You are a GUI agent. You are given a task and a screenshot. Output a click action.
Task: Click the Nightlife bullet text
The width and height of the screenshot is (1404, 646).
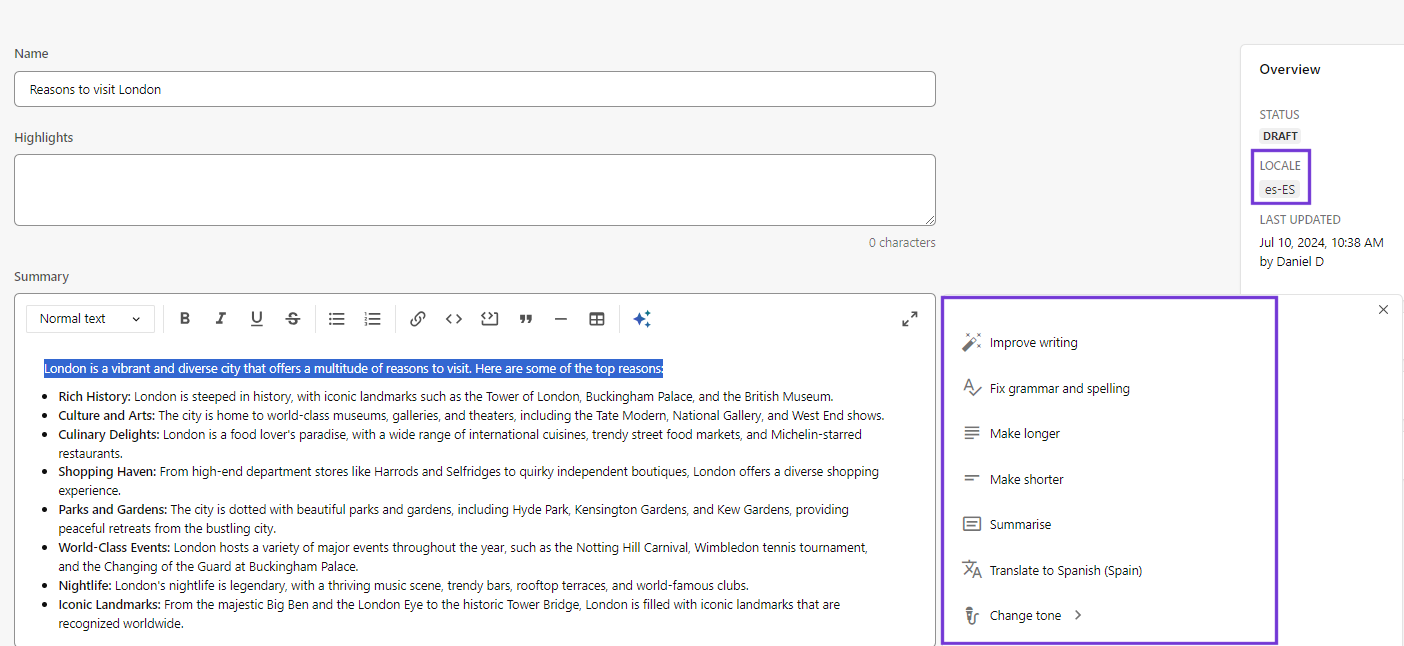coord(403,586)
